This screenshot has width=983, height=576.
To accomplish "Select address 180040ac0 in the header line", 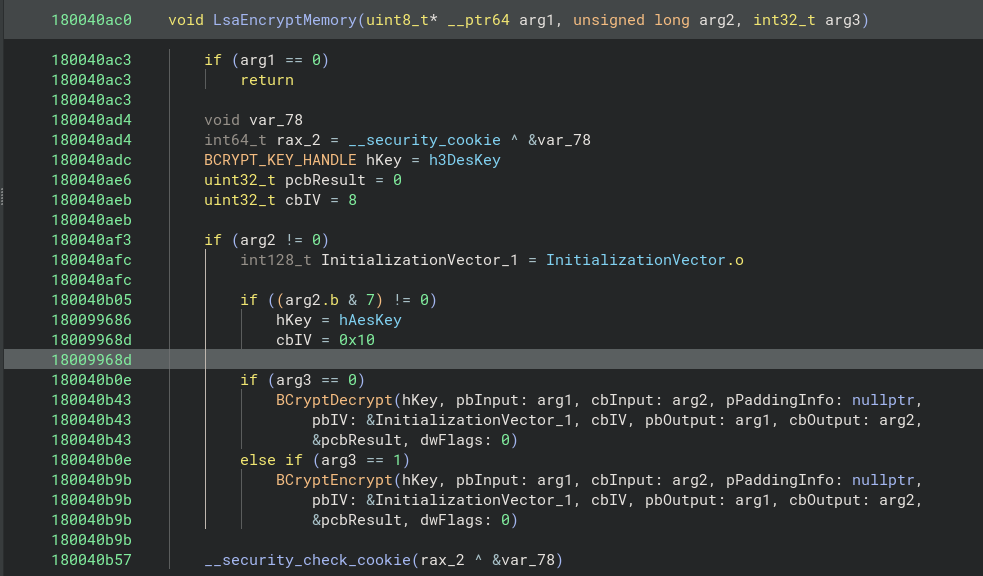I will 92,20.
